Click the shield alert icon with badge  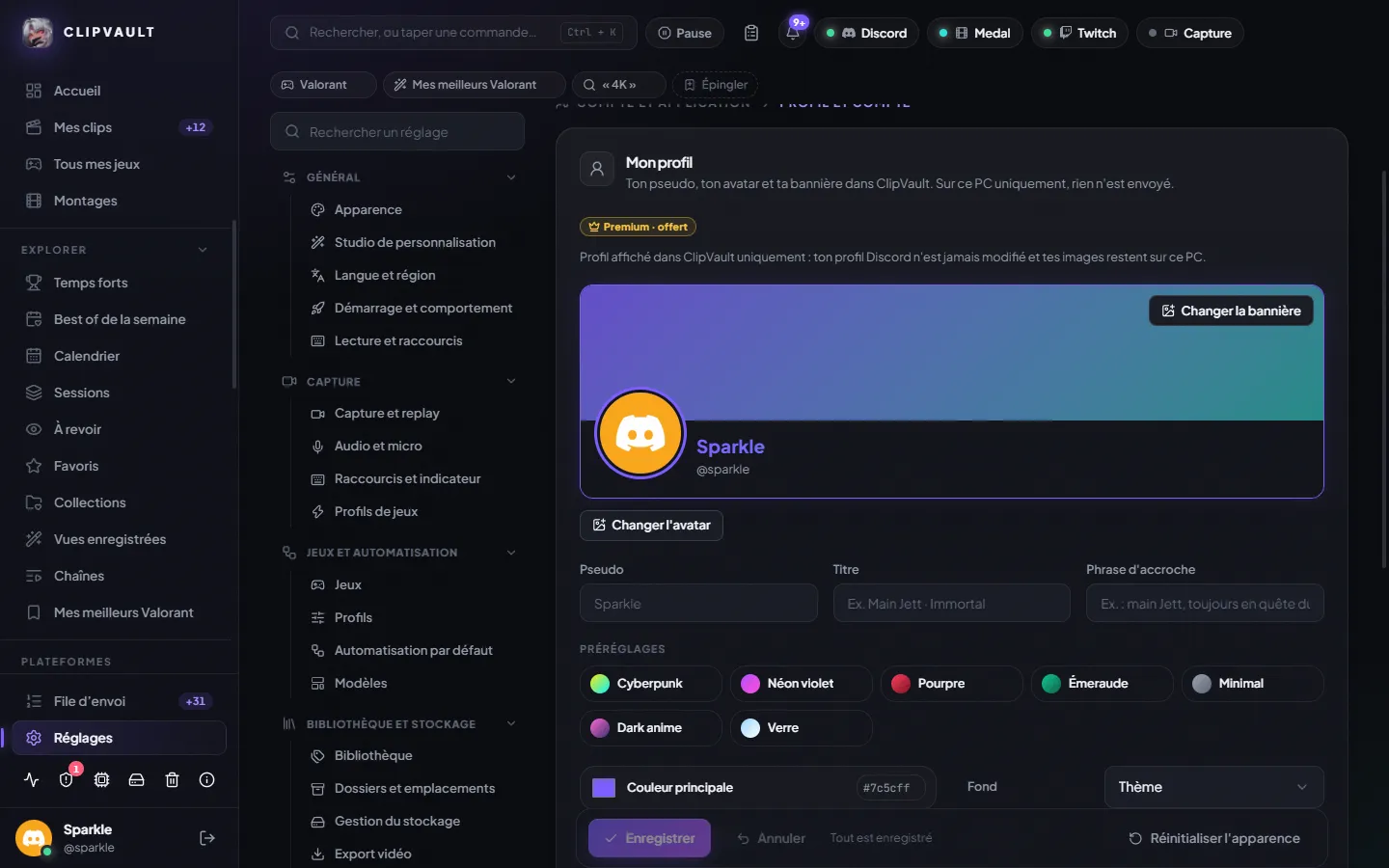click(67, 780)
